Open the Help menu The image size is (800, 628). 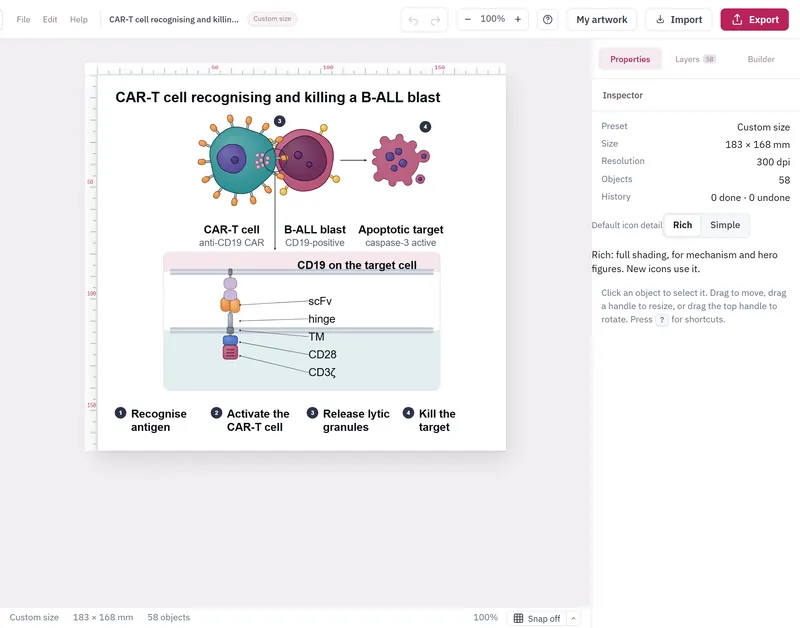pos(79,19)
